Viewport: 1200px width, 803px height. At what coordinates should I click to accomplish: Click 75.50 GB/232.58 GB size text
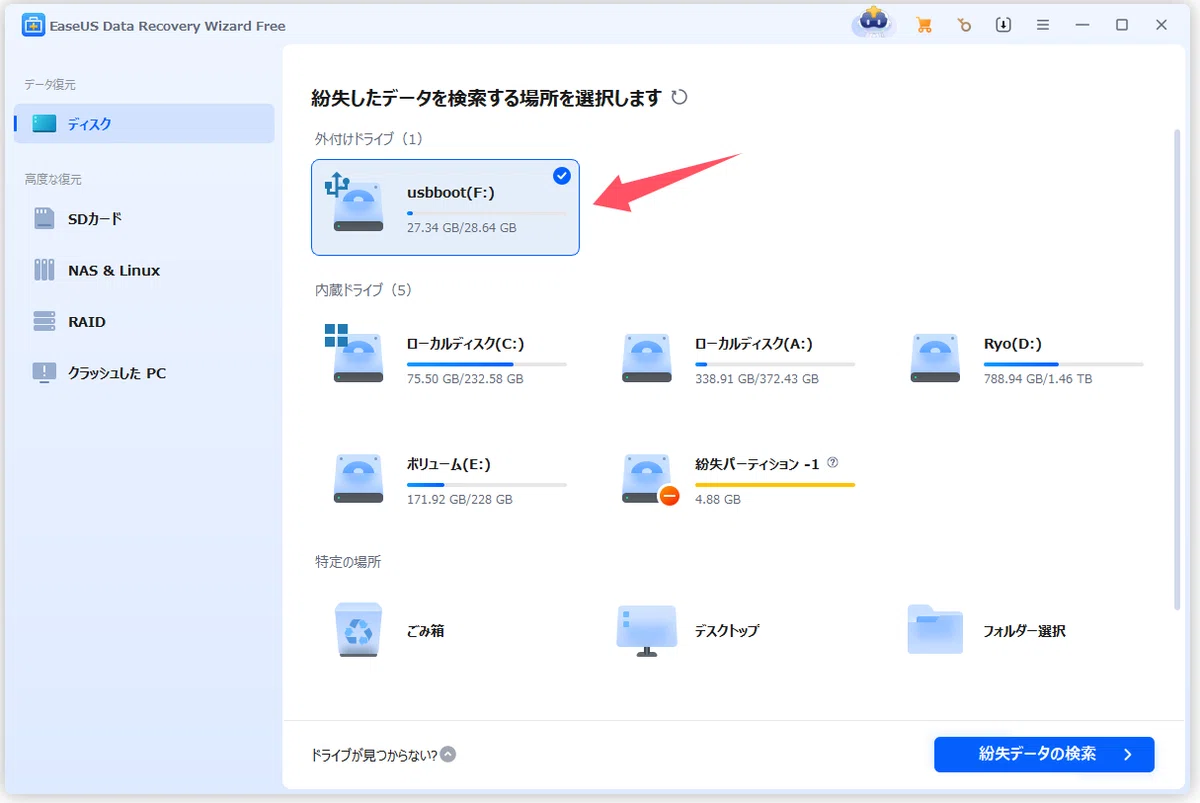click(x=465, y=379)
